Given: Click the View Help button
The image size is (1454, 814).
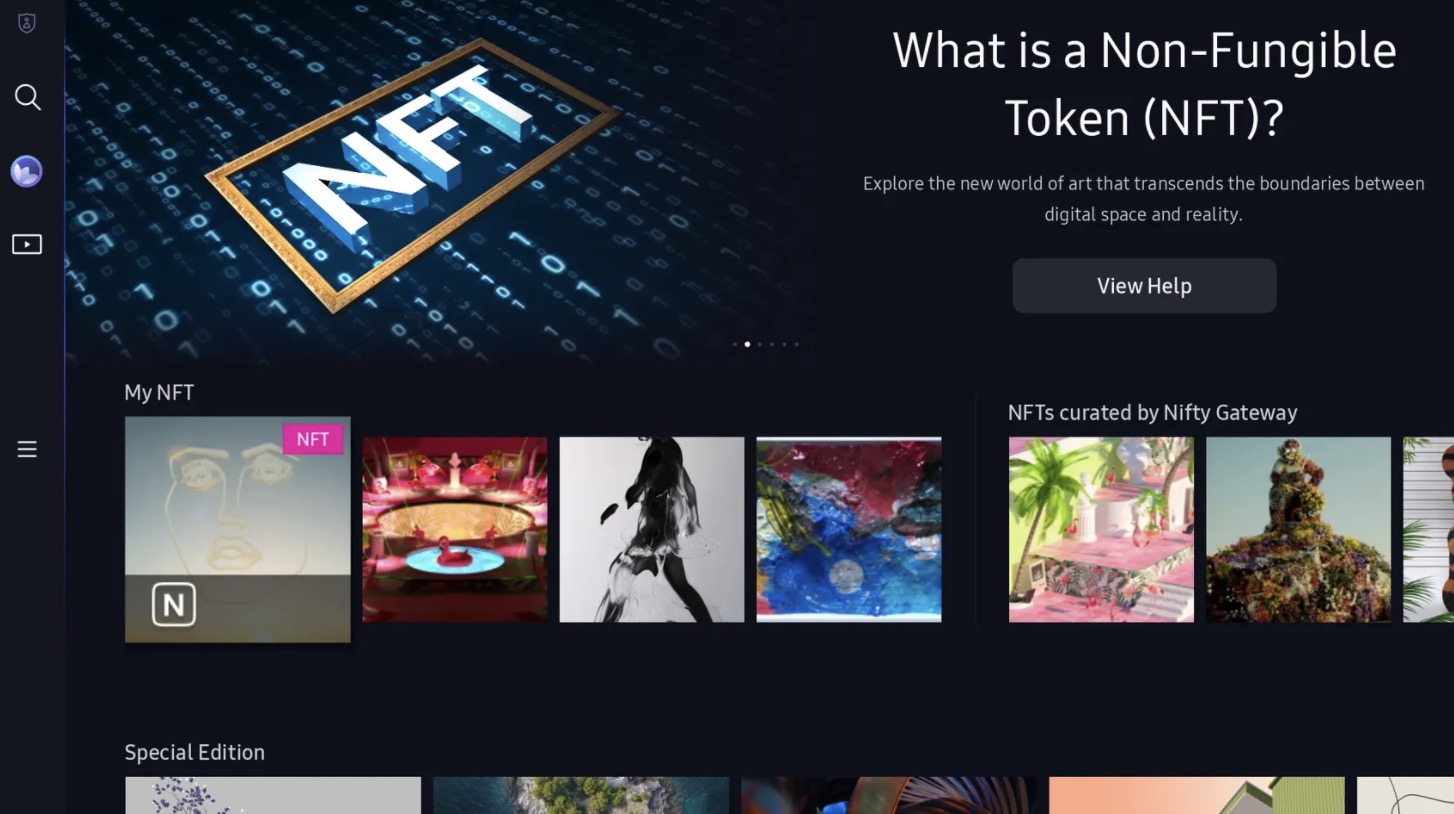Looking at the screenshot, I should pos(1144,286).
